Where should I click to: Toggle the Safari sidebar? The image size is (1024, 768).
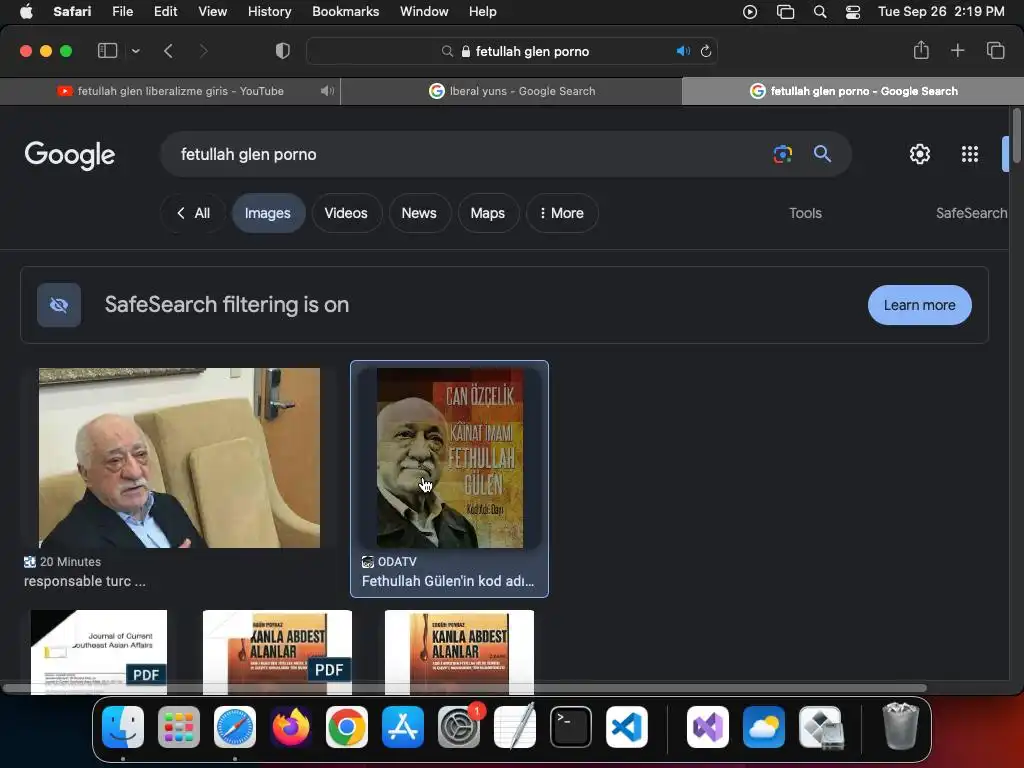[x=107, y=51]
